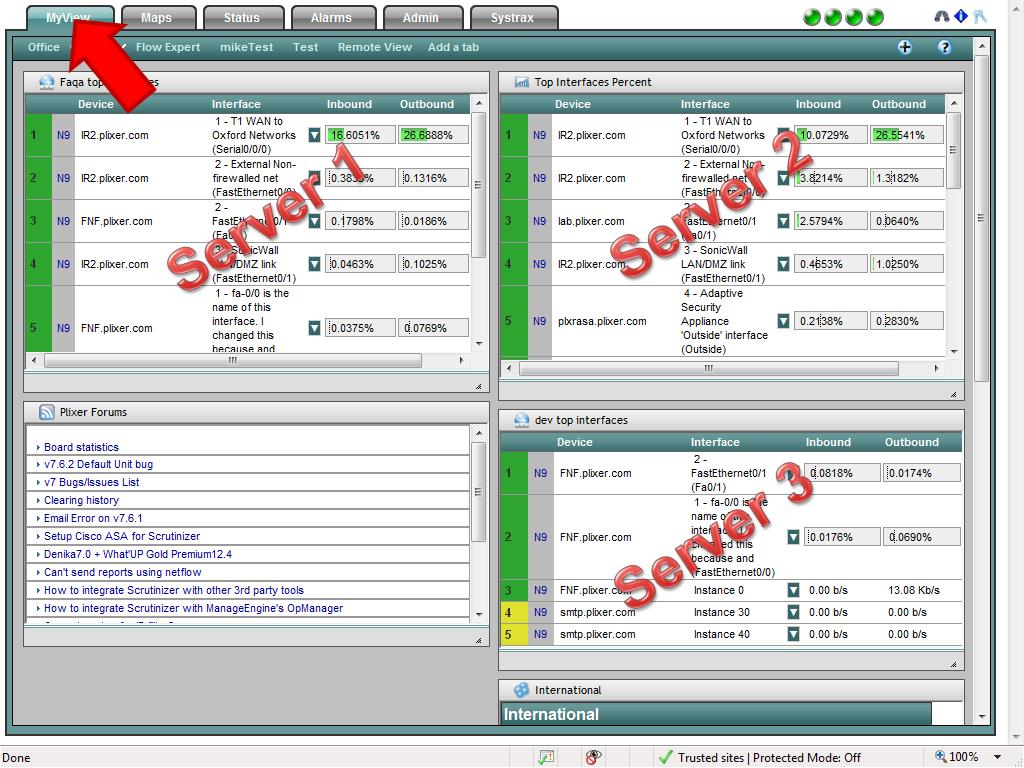Click Inbound column header in dev top interfaces

828,442
